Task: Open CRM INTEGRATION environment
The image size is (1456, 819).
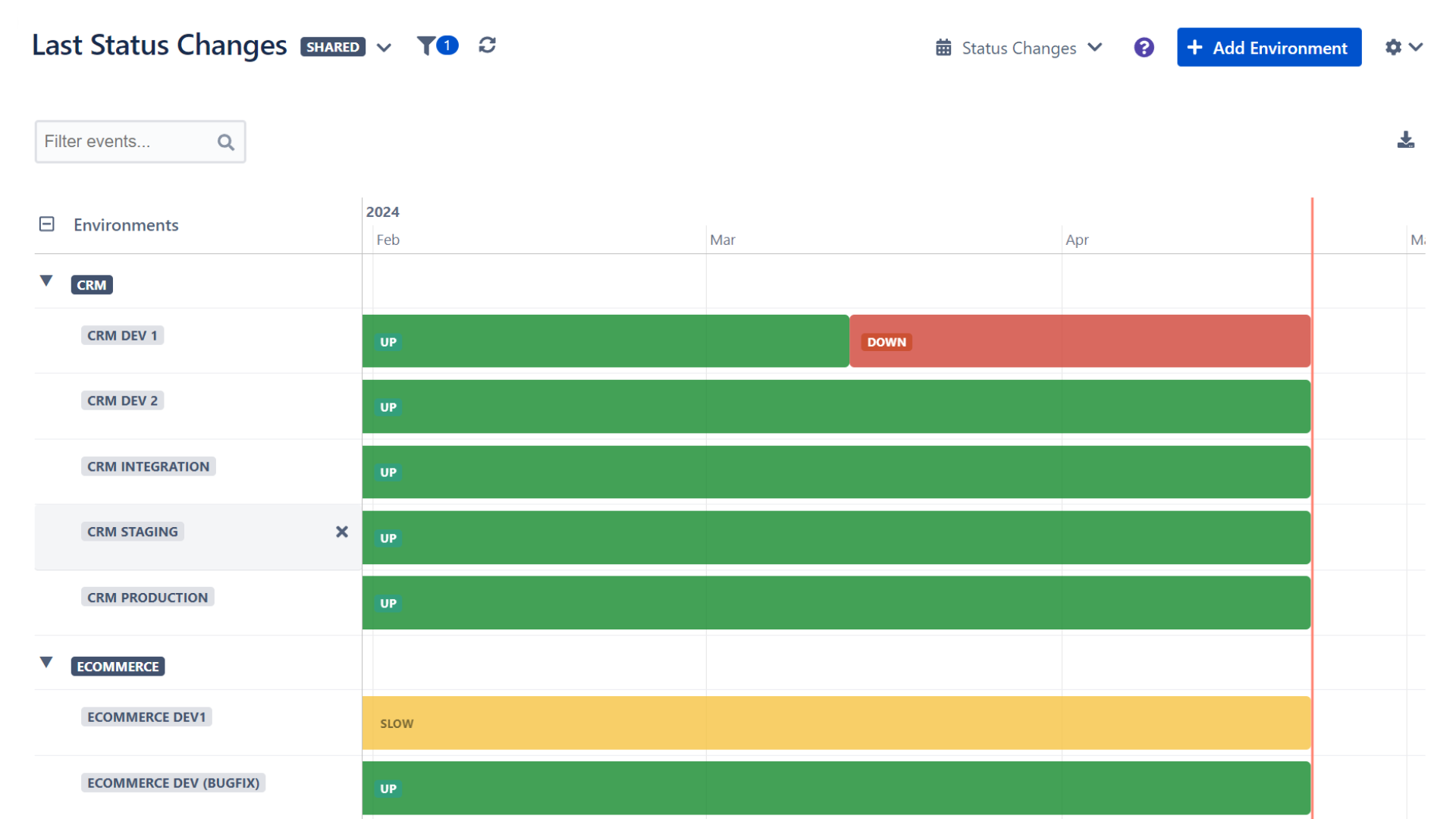Action: coord(148,466)
